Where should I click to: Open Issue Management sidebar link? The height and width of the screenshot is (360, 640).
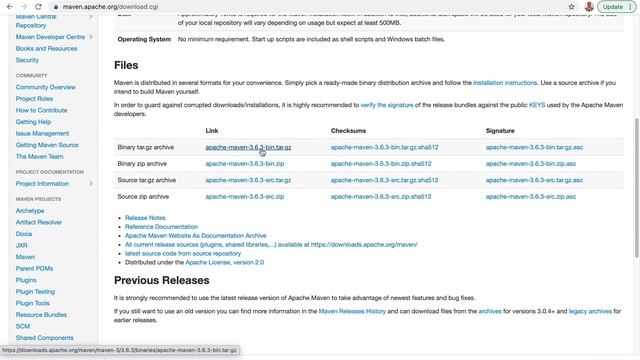tap(42, 133)
